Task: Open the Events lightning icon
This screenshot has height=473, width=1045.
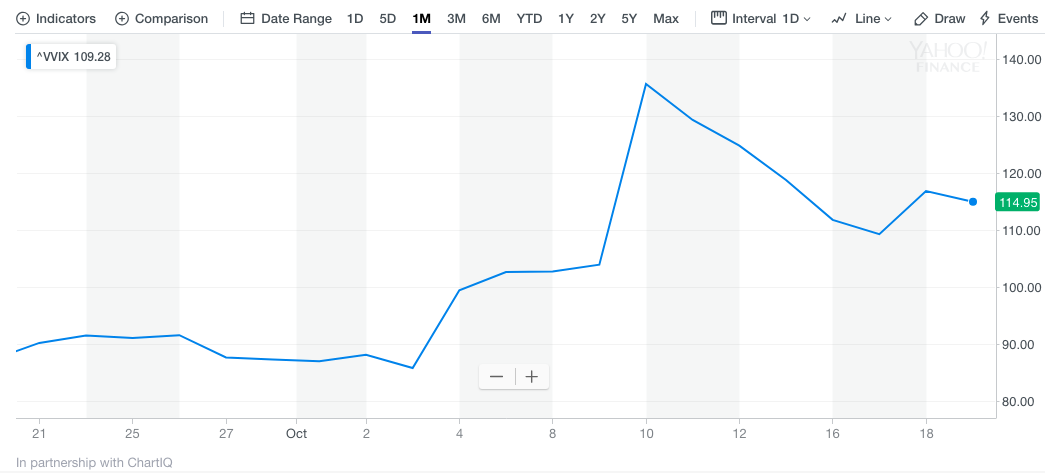Action: (x=985, y=19)
